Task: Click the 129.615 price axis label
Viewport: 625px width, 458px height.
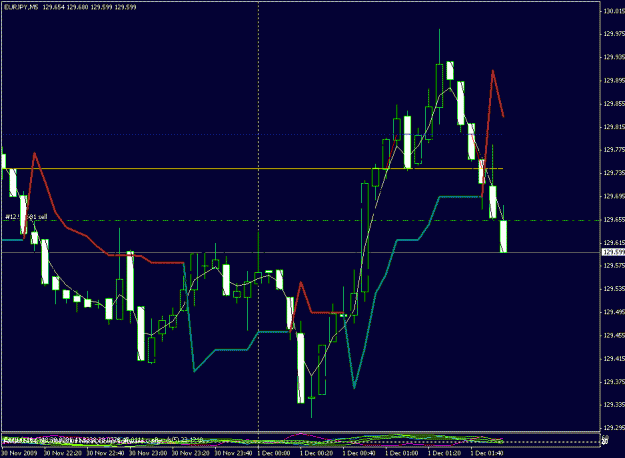Action: (x=614, y=242)
